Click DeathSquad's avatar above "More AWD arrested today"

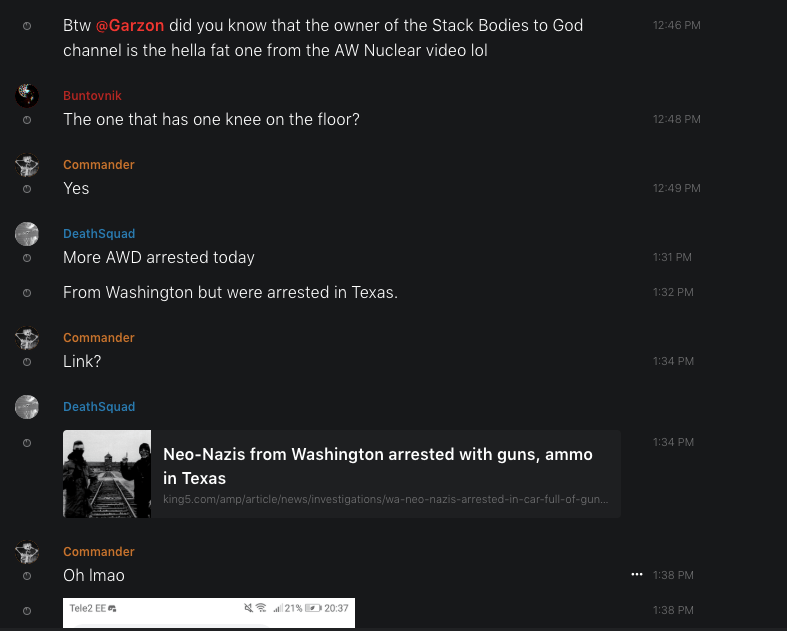(27, 234)
